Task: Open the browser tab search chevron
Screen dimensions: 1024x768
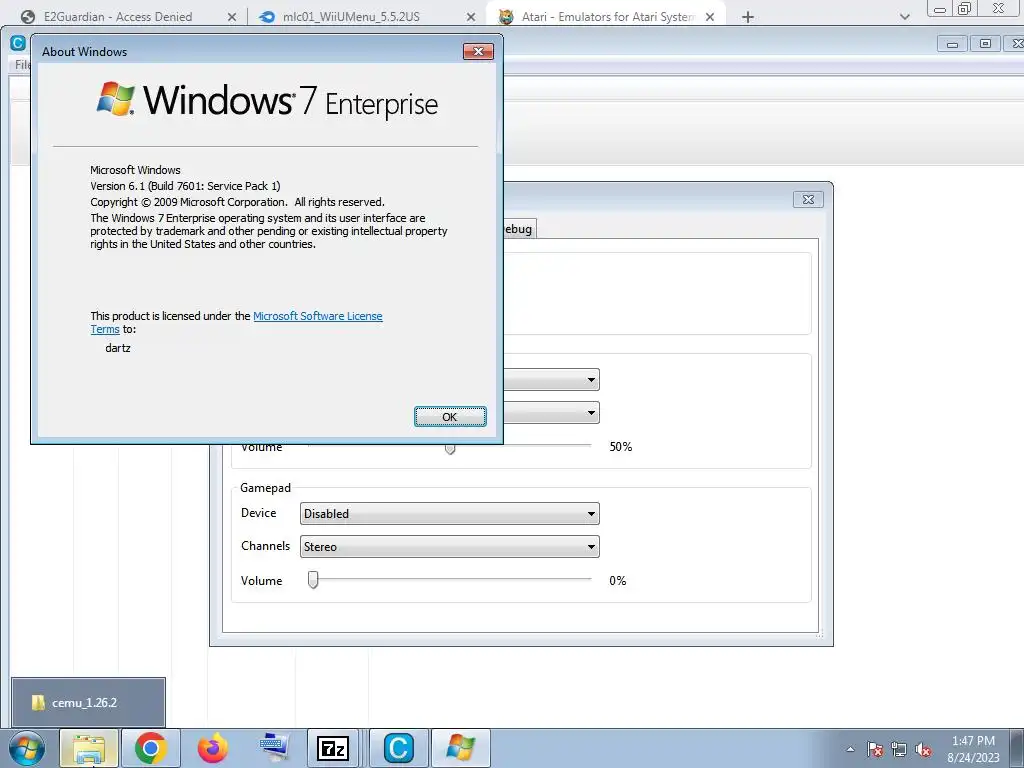Action: [904, 17]
